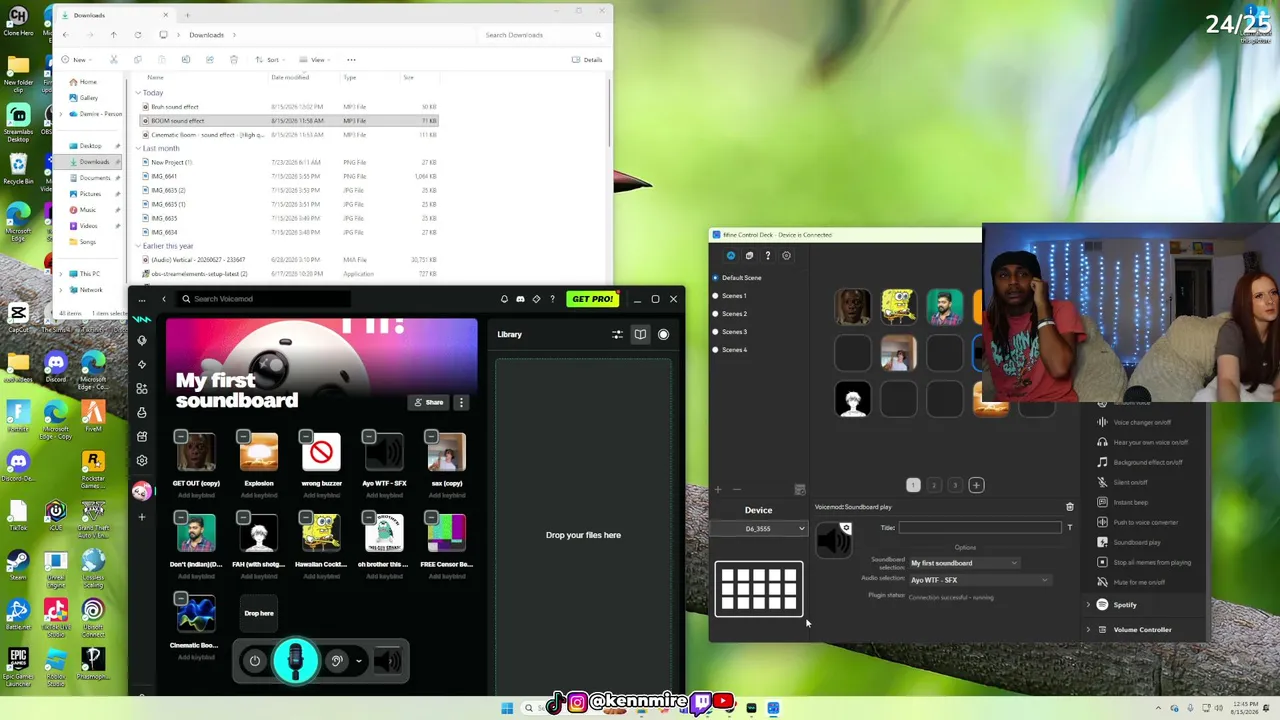Click Add keybind under Explosion sound
Viewport: 1280px width, 720px height.
click(x=258, y=495)
